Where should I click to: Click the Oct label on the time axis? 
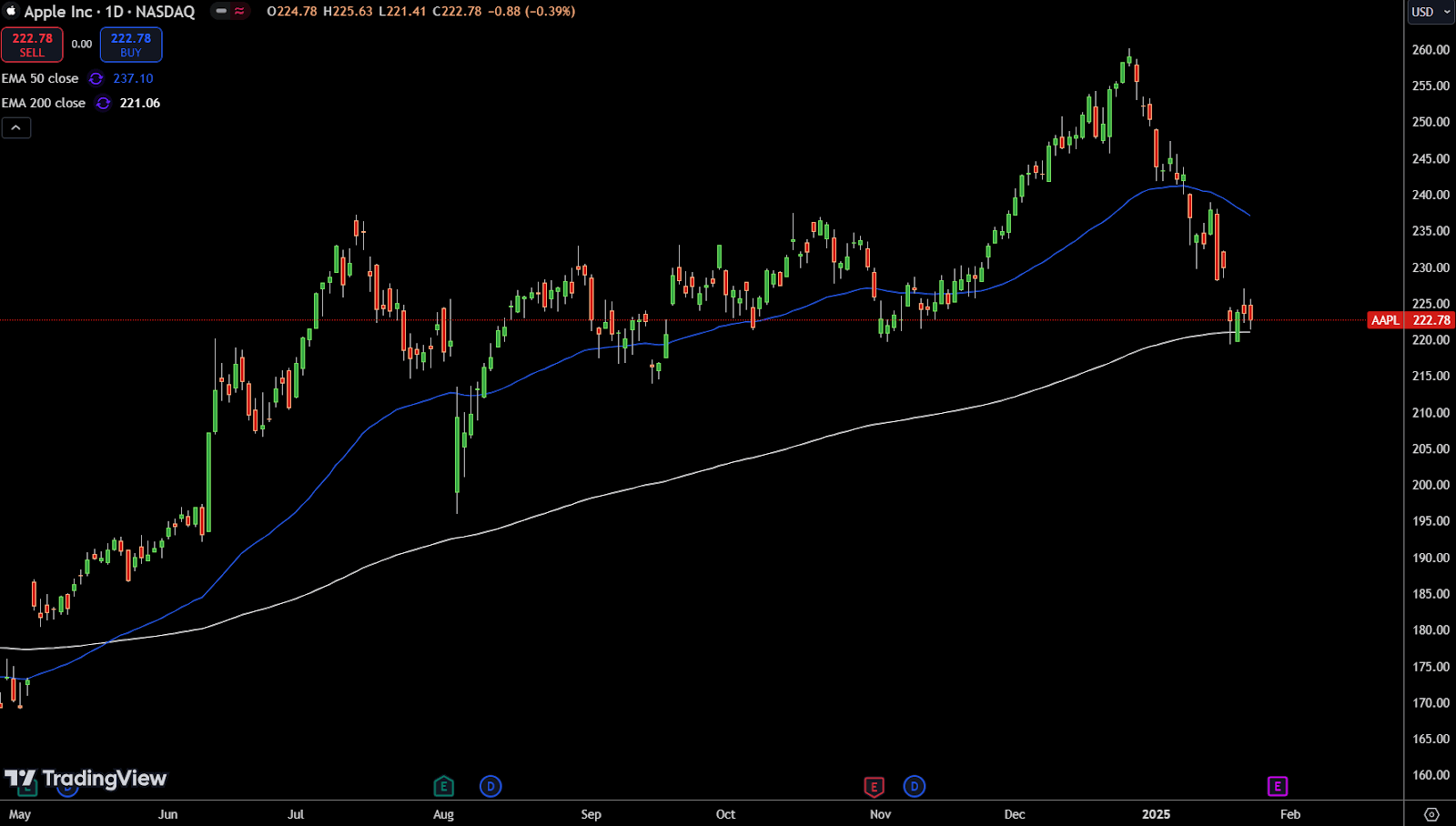pyautogui.click(x=725, y=814)
